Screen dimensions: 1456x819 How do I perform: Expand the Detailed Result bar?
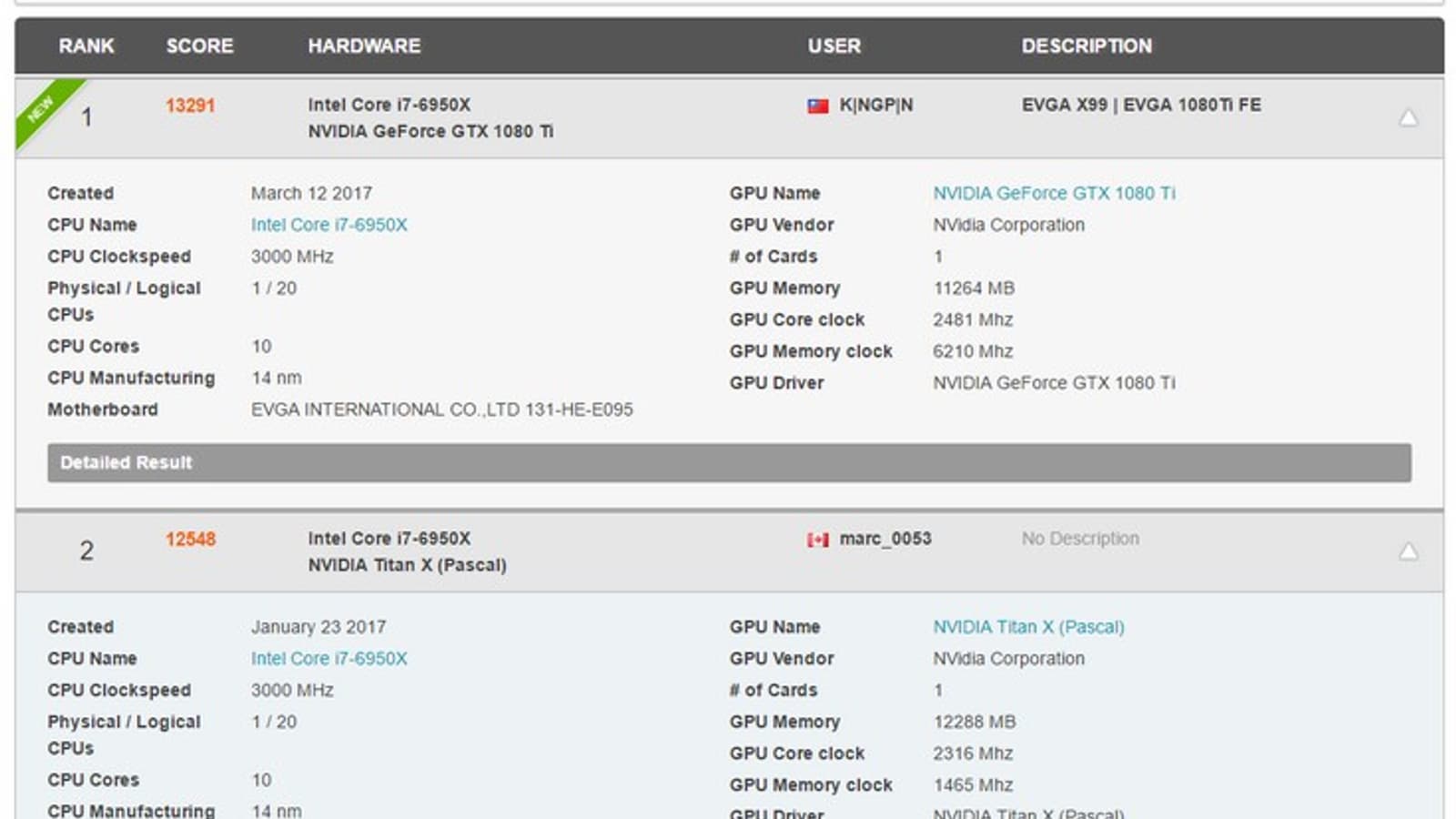[x=729, y=462]
